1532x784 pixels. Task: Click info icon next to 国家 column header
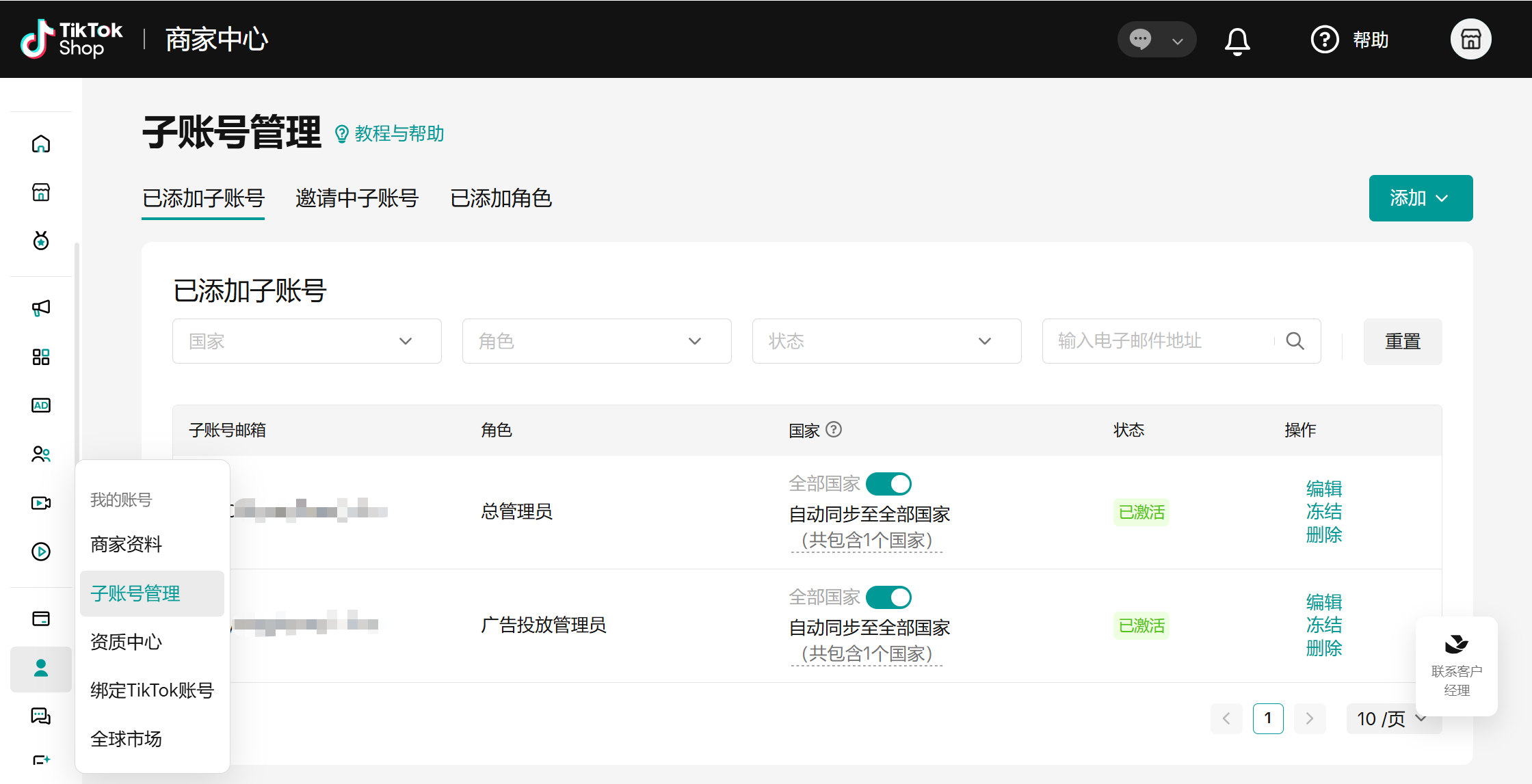(834, 429)
